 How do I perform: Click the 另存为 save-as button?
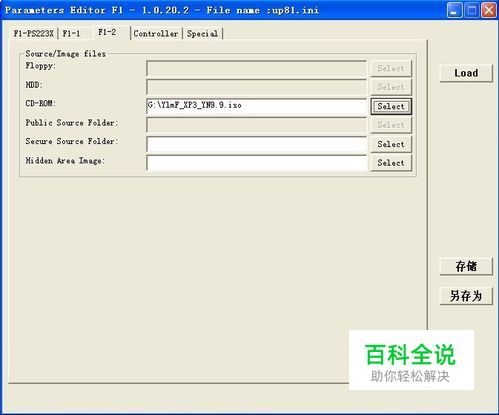point(466,296)
